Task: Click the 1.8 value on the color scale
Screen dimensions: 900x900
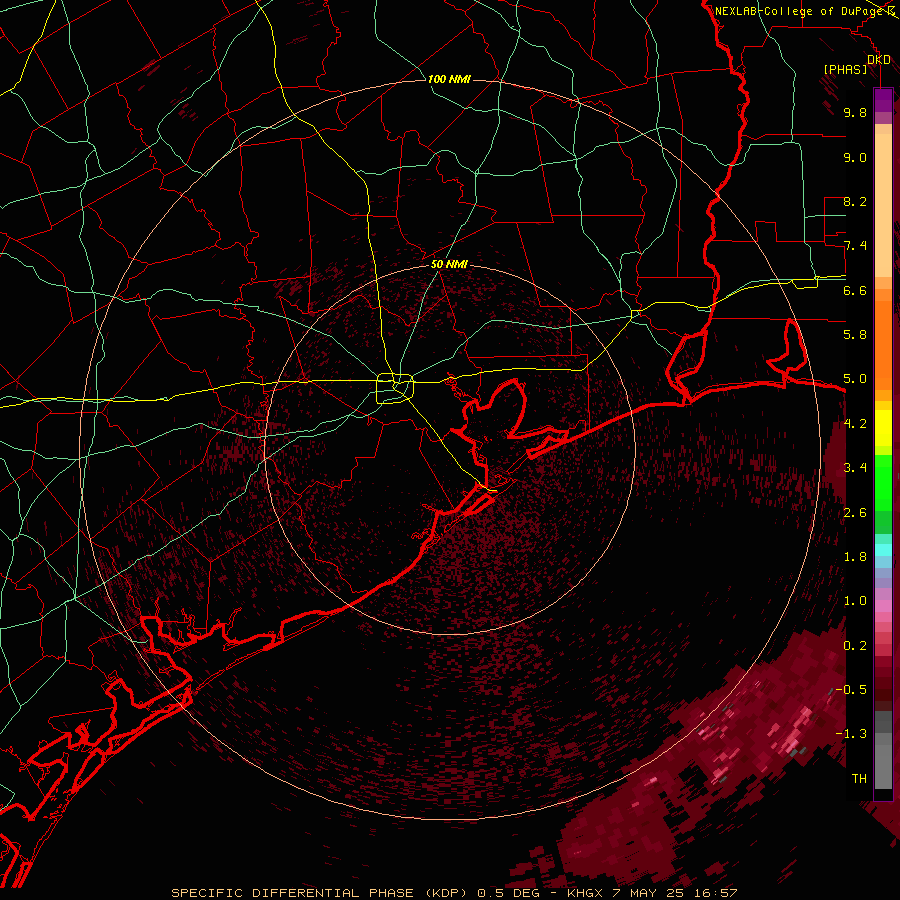Action: click(855, 556)
